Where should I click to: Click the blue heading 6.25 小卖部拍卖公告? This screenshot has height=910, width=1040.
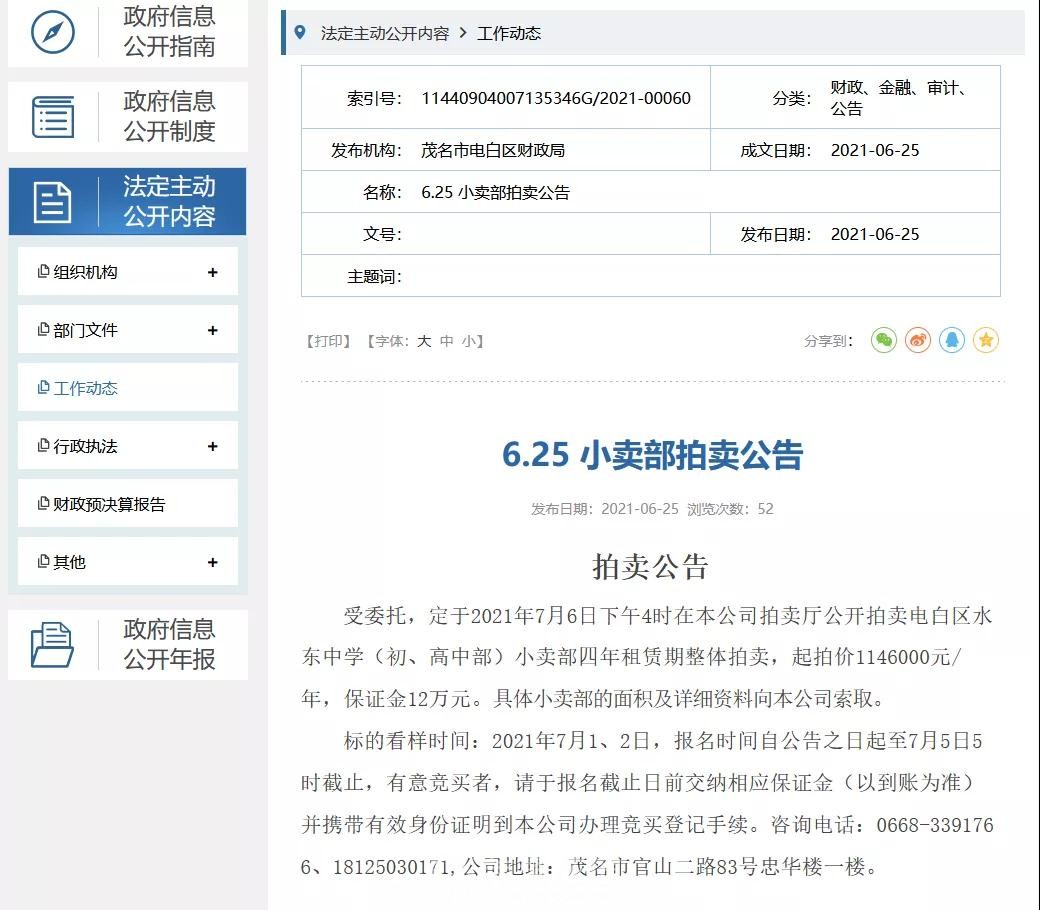pyautogui.click(x=652, y=455)
